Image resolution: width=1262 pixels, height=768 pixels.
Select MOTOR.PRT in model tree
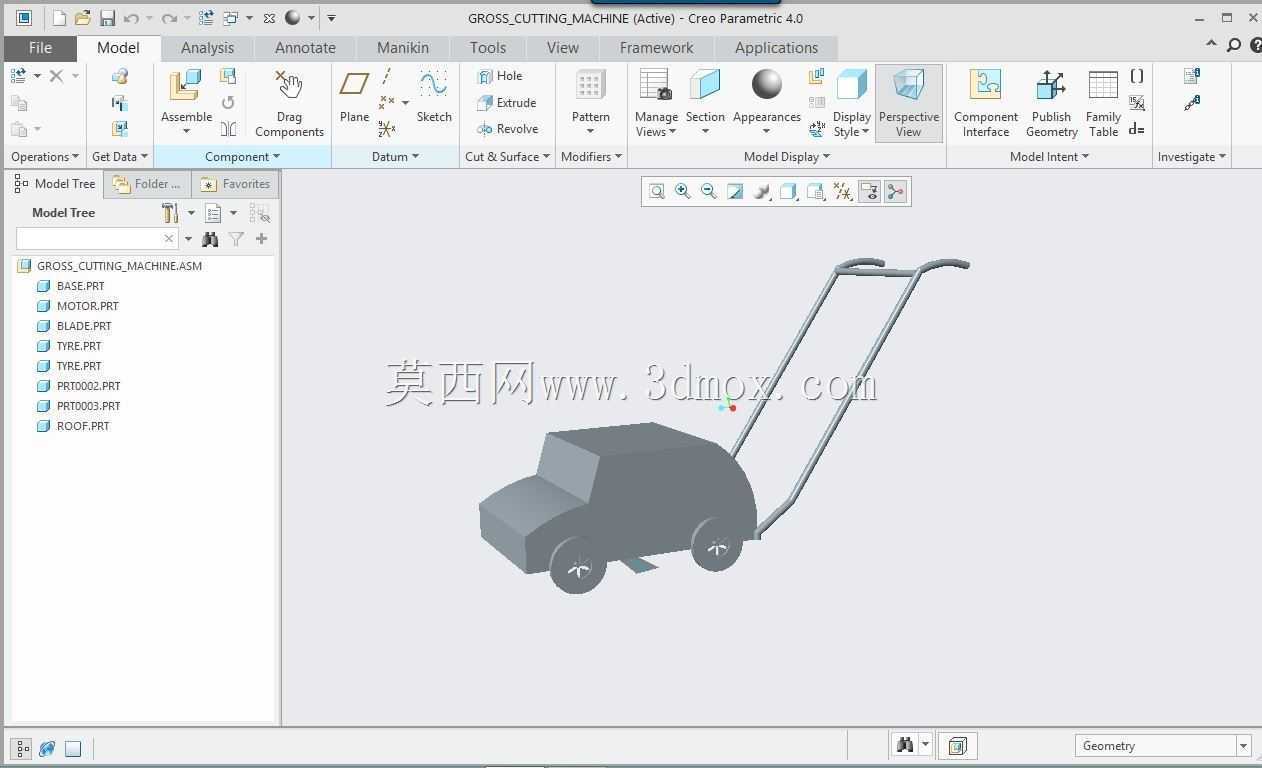(x=87, y=306)
